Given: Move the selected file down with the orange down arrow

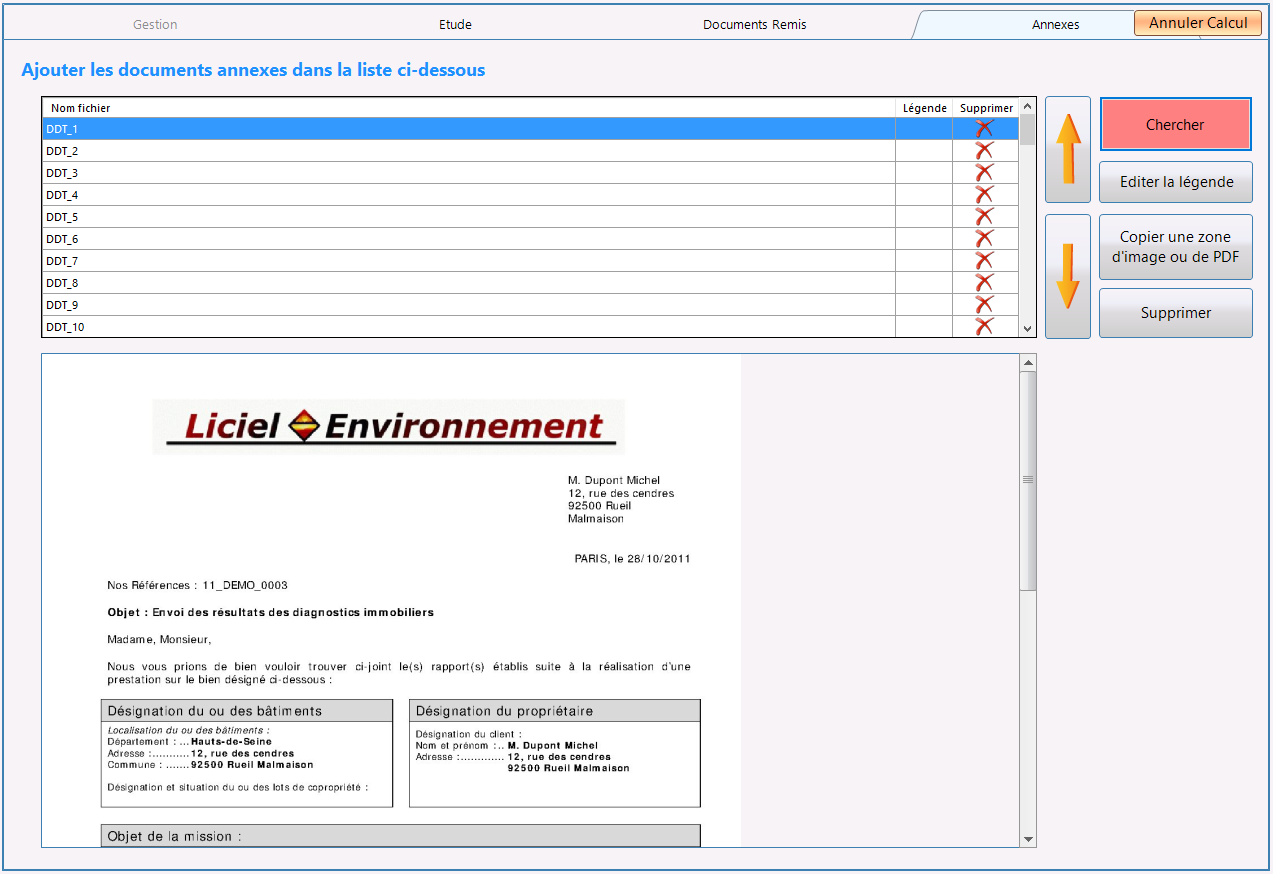Looking at the screenshot, I should coord(1068,276).
